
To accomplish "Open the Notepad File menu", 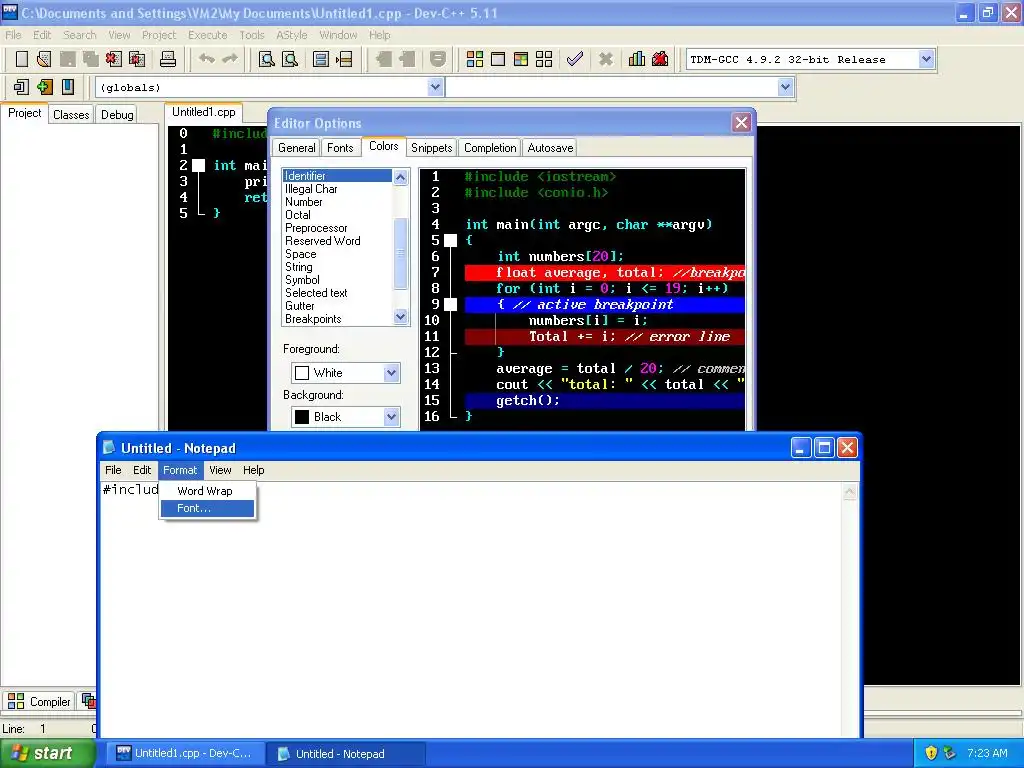I will (113, 470).
